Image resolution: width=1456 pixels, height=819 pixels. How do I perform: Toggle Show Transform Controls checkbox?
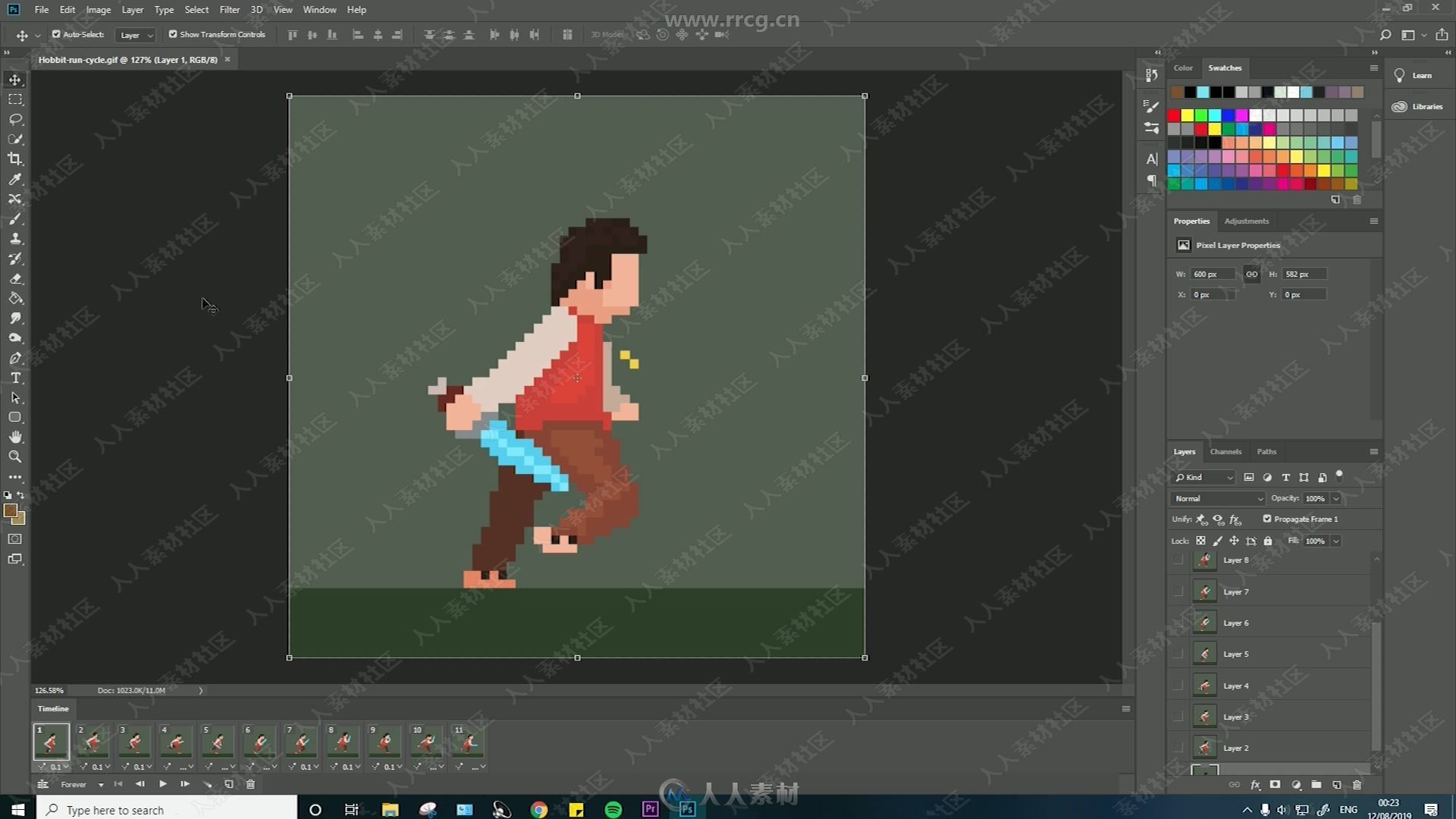(173, 34)
